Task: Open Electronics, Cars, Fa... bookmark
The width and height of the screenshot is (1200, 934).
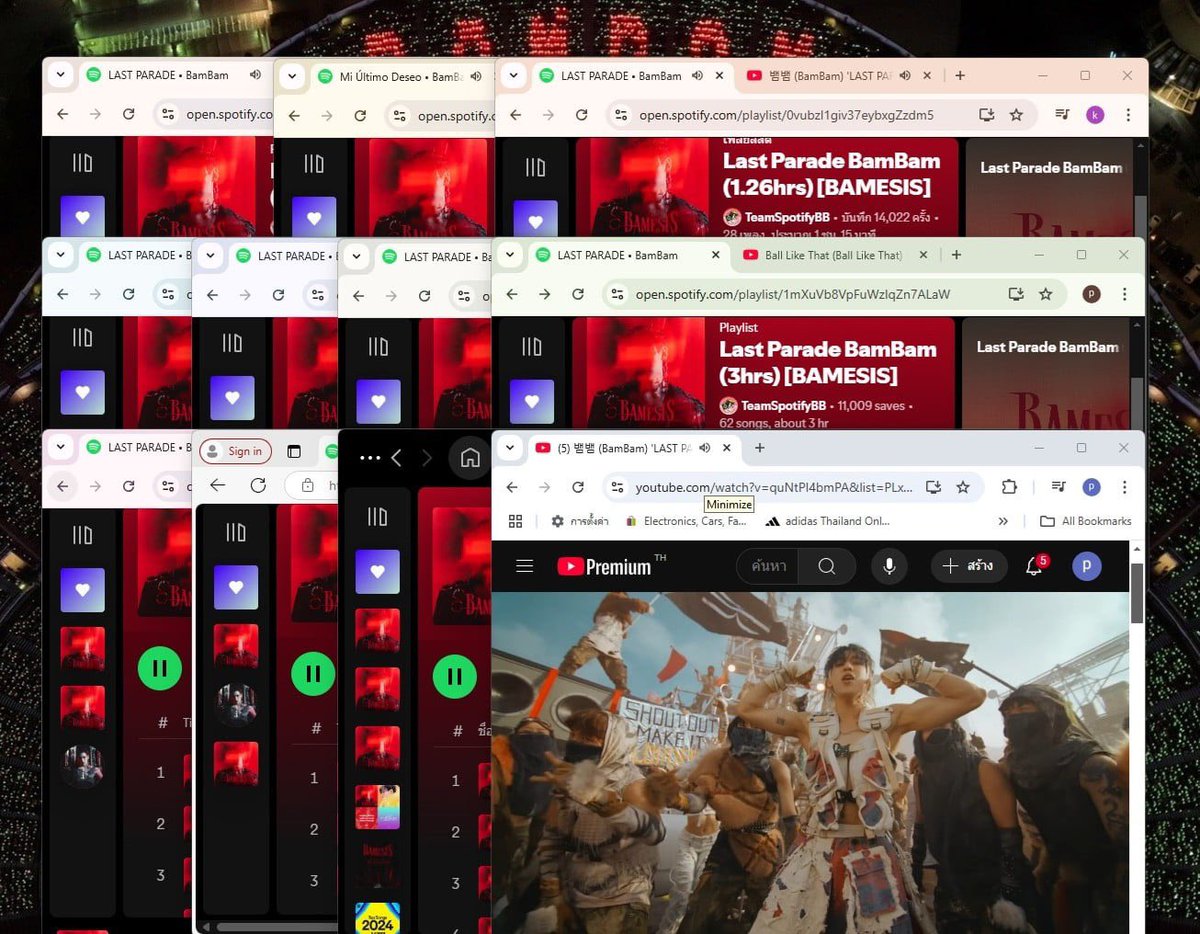Action: click(x=686, y=521)
